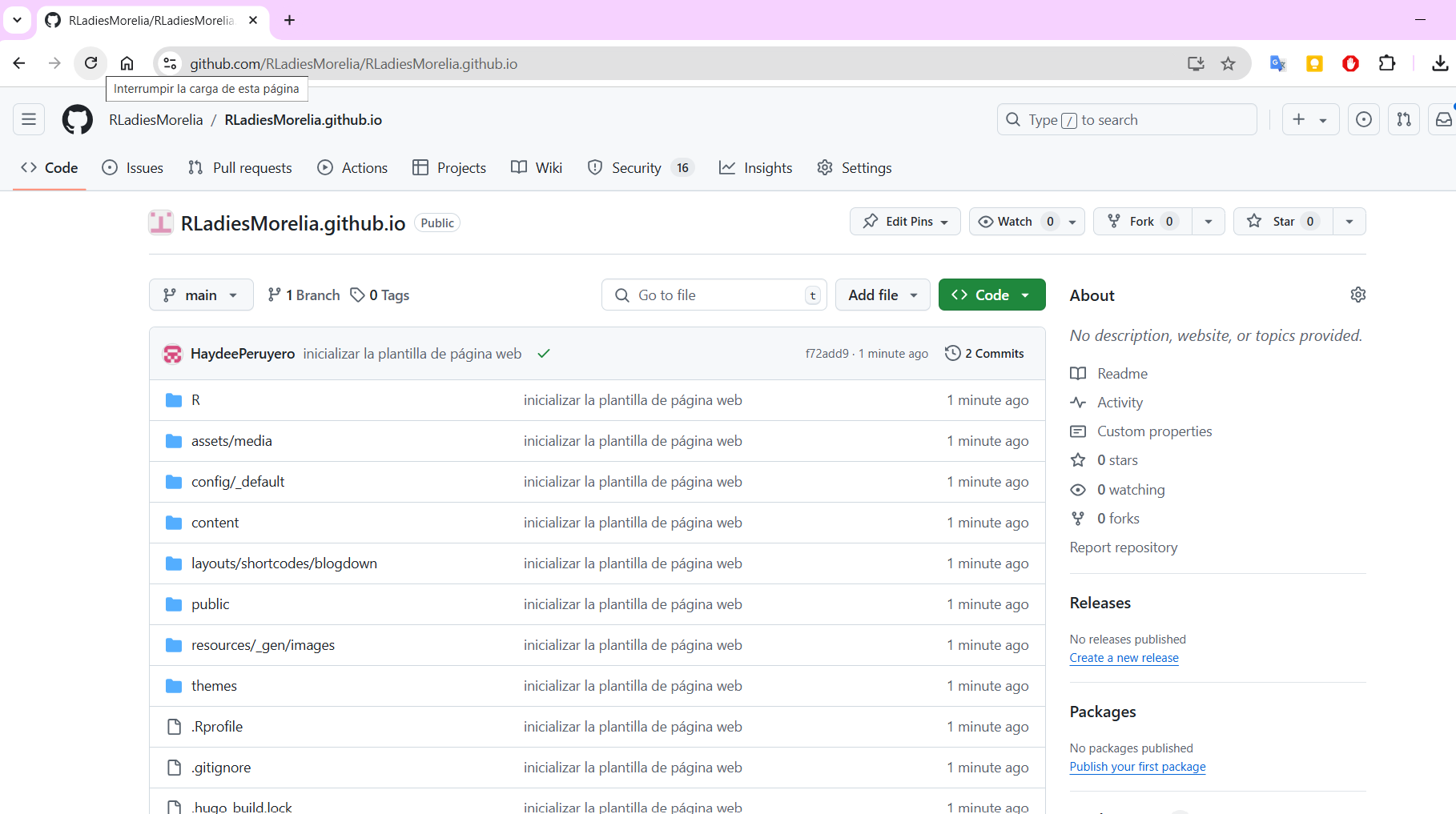The height and width of the screenshot is (814, 1456).
Task: Open the .gitignore file
Action: [x=220, y=768]
